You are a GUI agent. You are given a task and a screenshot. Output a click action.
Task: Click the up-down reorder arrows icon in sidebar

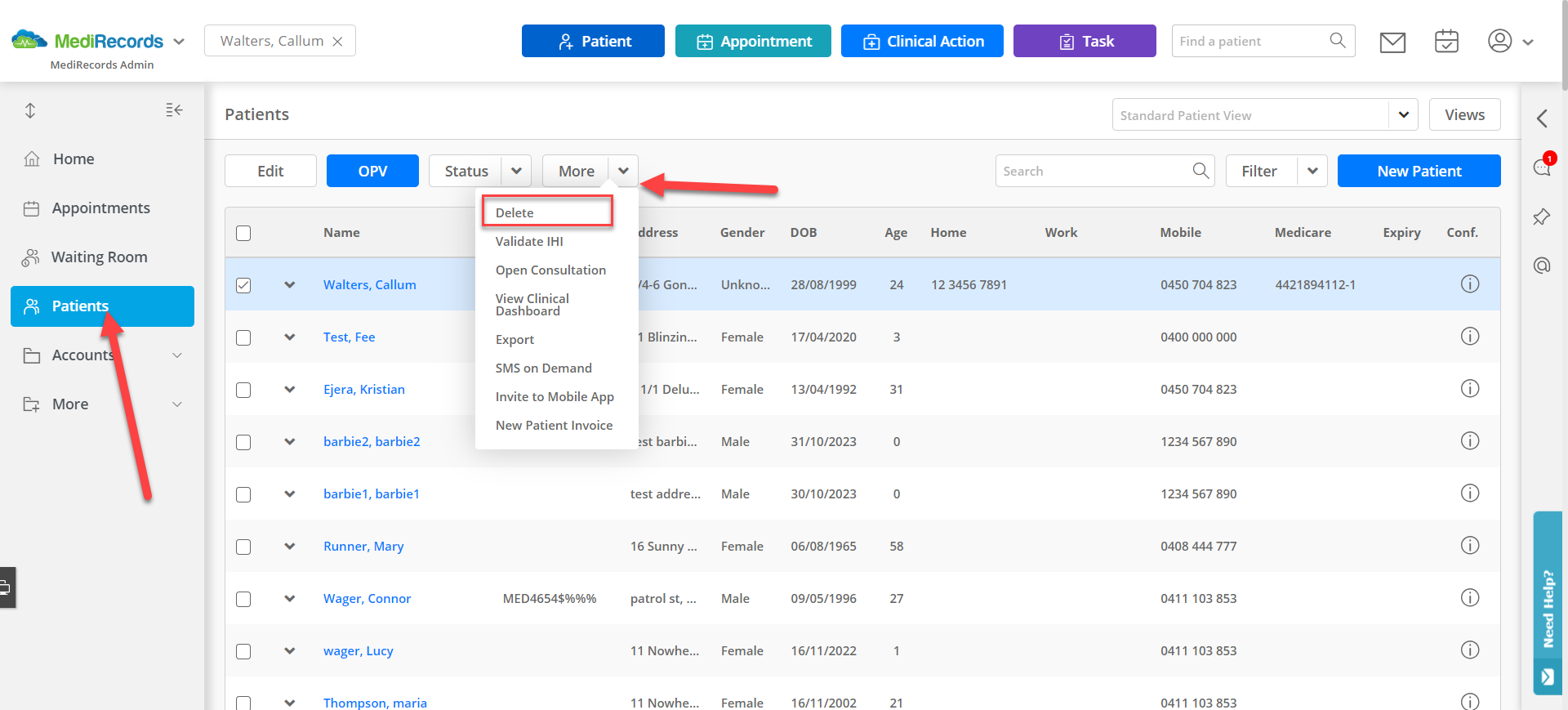click(x=30, y=110)
